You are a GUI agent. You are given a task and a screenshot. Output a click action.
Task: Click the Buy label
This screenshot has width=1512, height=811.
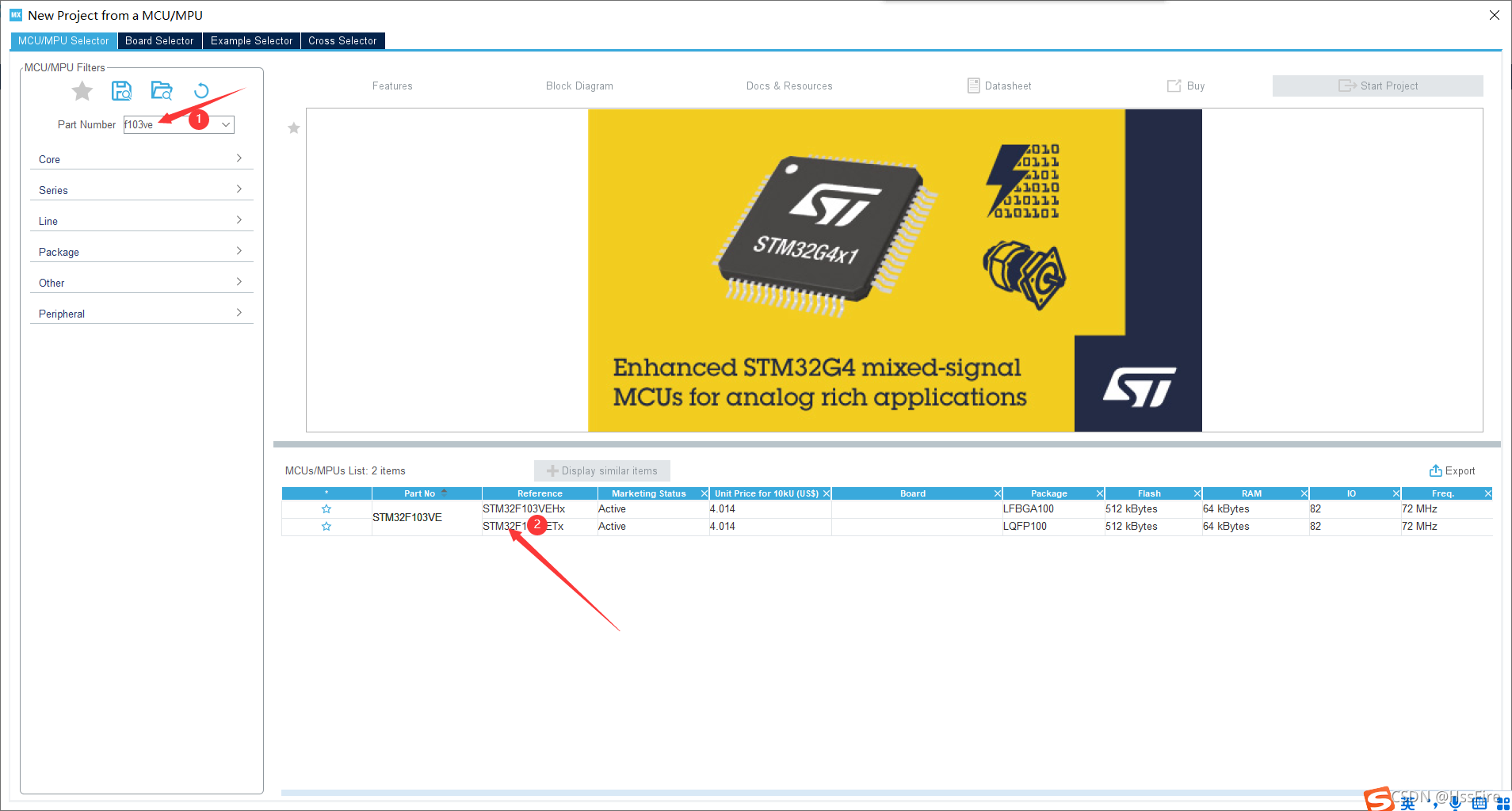point(1196,86)
